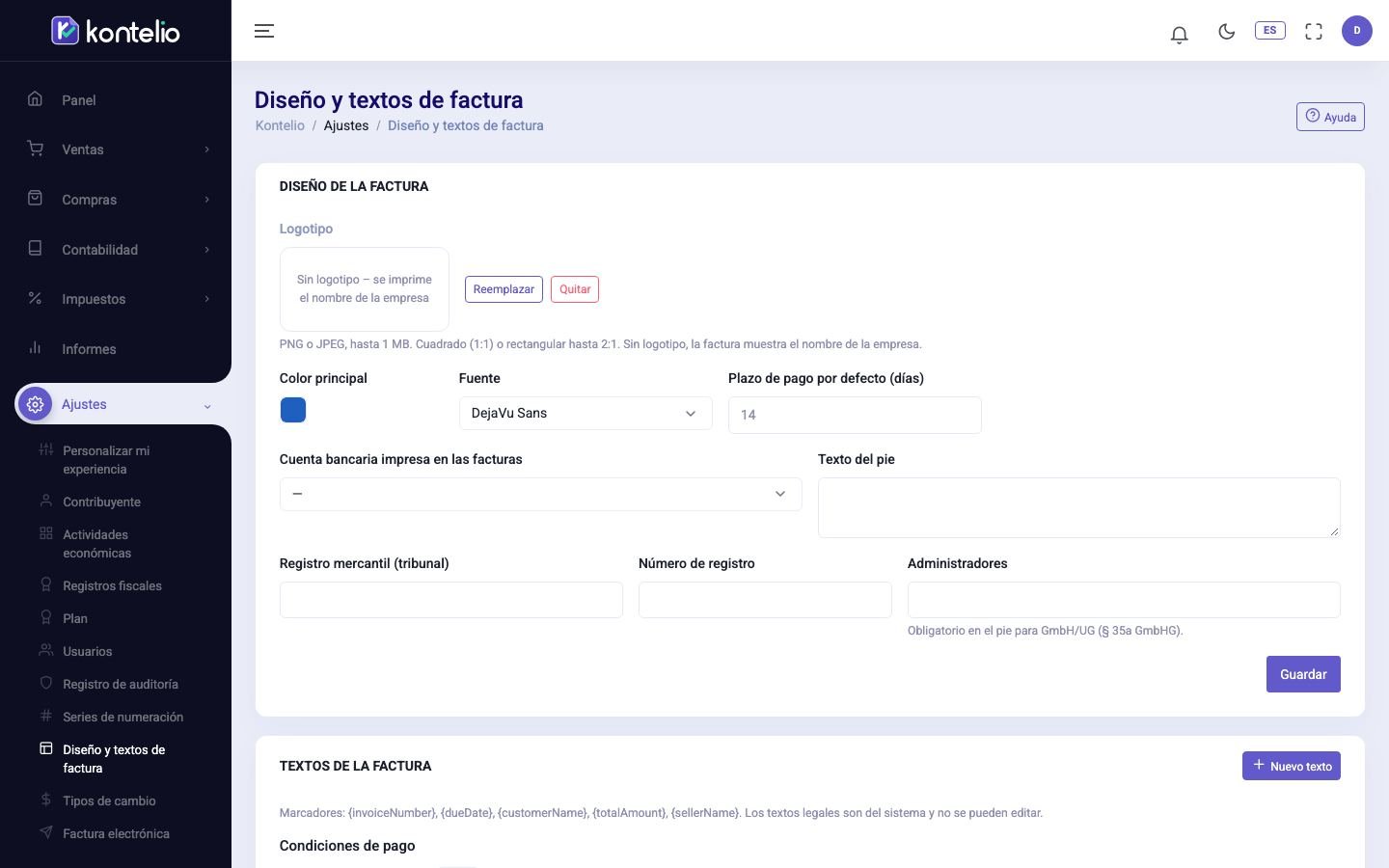Open Registro de auditoría settings
1389x868 pixels.
point(120,684)
